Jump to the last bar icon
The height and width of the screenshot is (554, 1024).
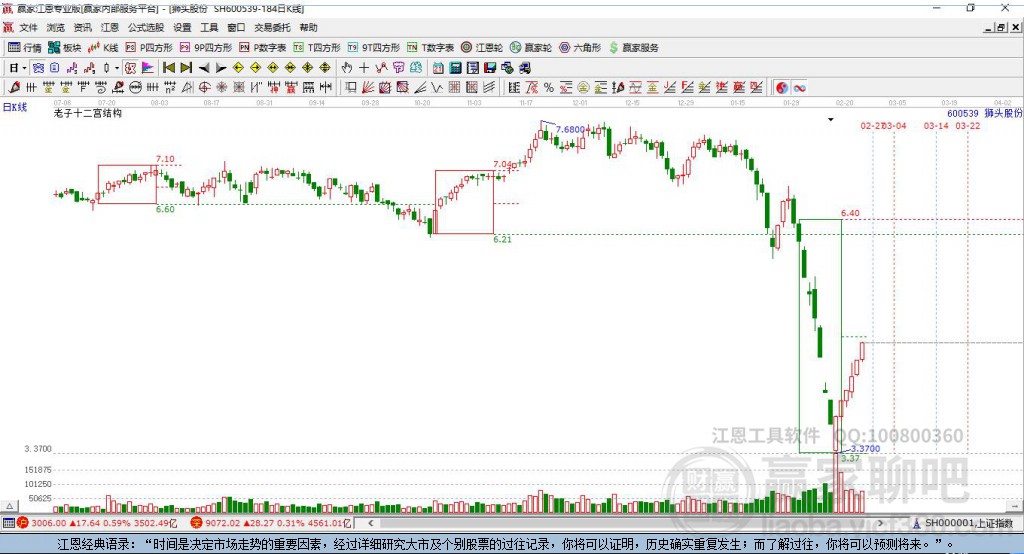pos(186,68)
